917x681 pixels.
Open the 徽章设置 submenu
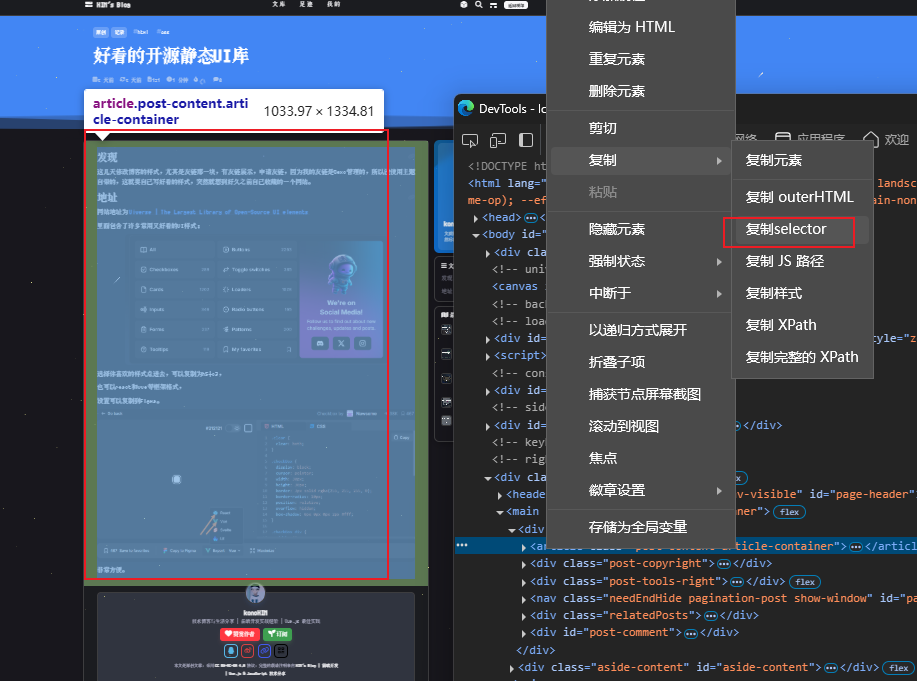pos(640,490)
